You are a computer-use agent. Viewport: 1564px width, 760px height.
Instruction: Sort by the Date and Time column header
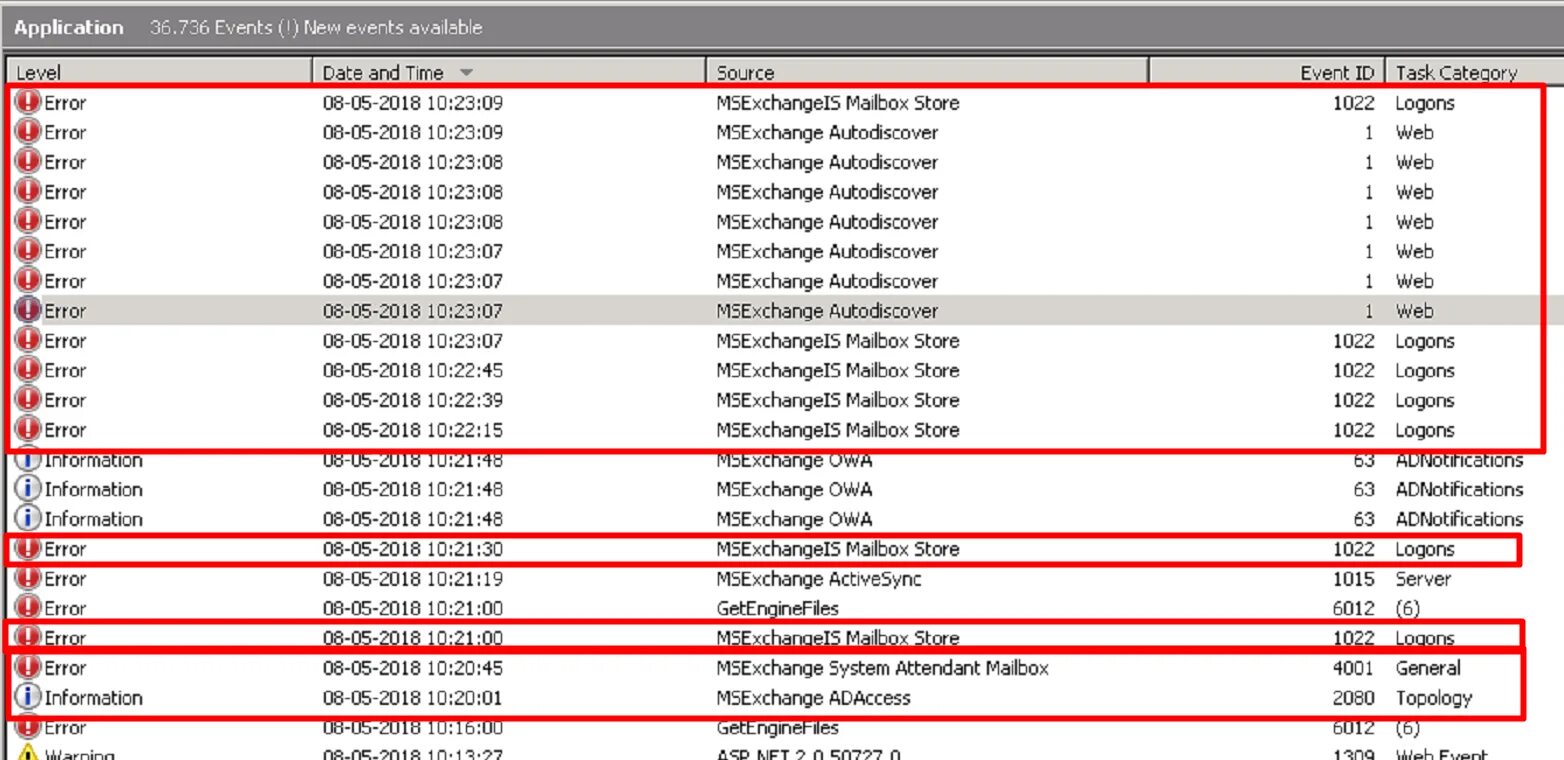point(509,72)
